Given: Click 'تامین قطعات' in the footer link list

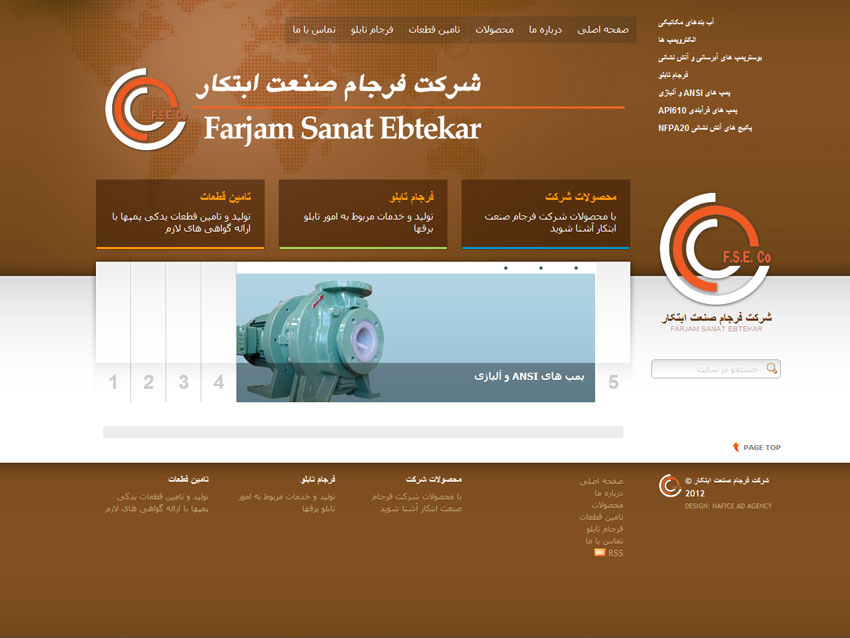Looking at the screenshot, I should coord(601,517).
